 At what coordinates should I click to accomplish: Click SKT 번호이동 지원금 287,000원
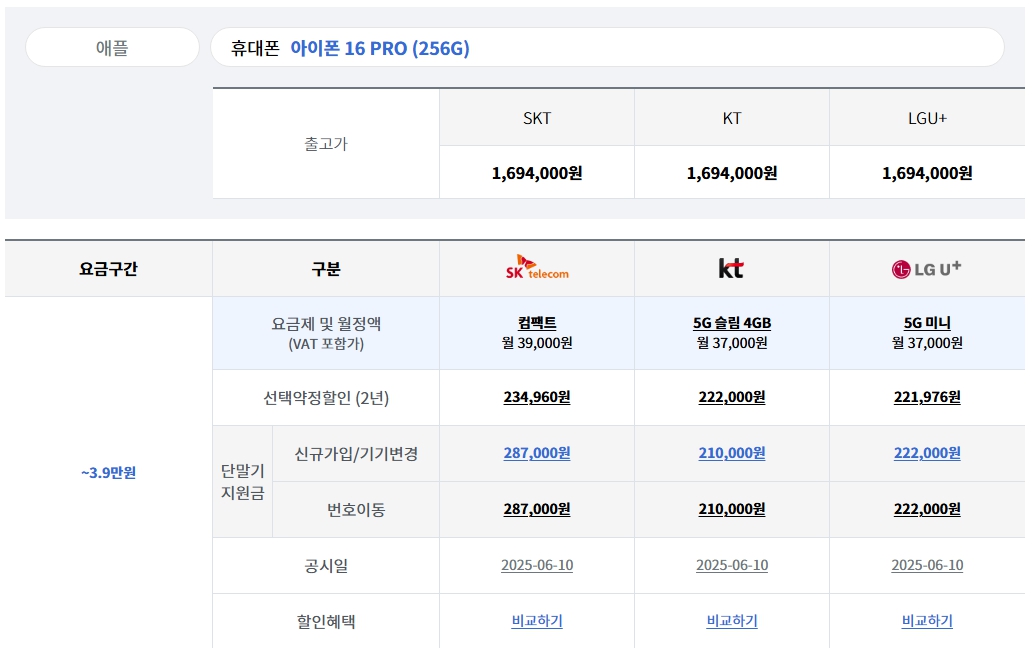[537, 510]
